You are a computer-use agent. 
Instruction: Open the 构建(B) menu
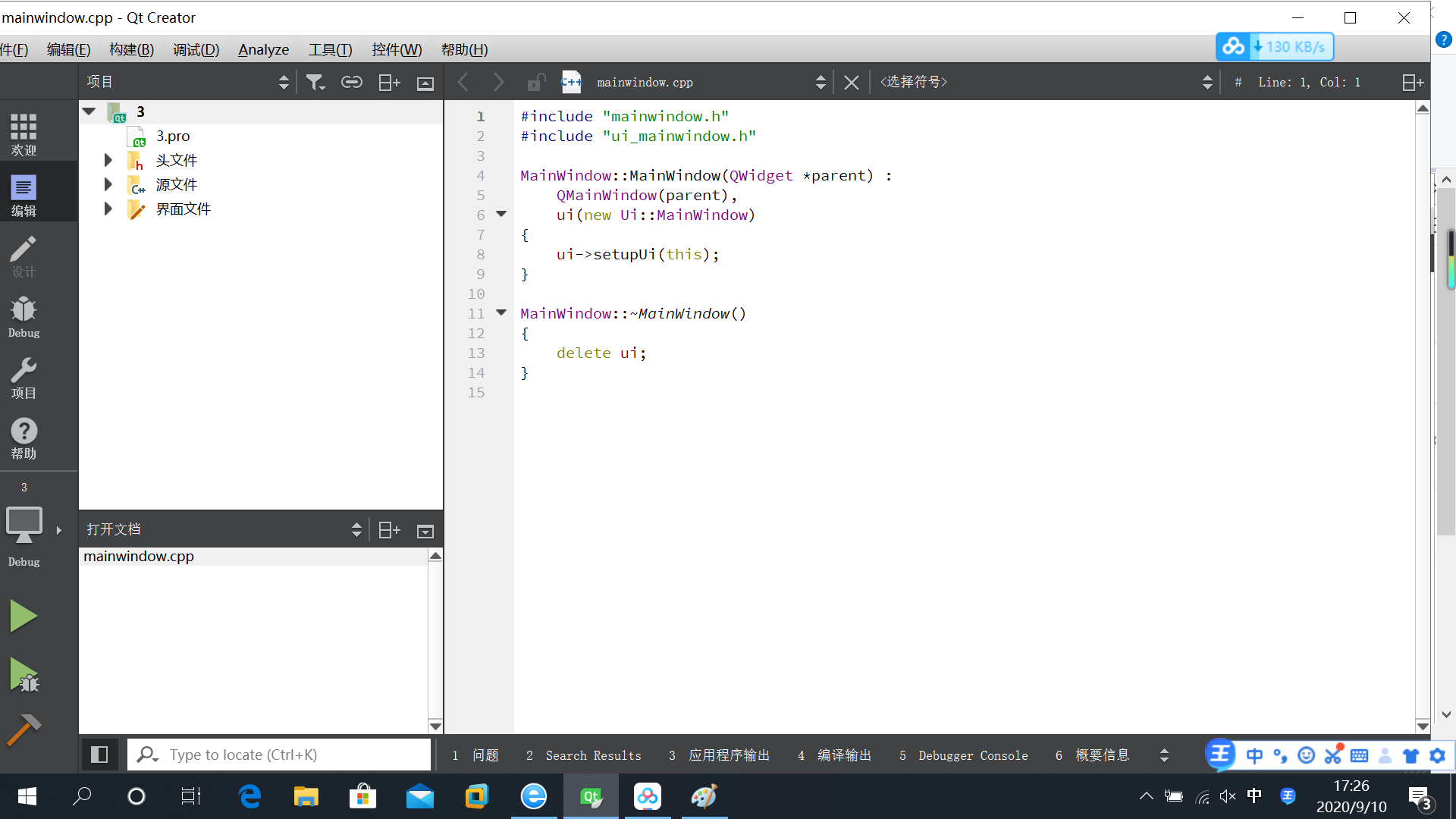[131, 49]
